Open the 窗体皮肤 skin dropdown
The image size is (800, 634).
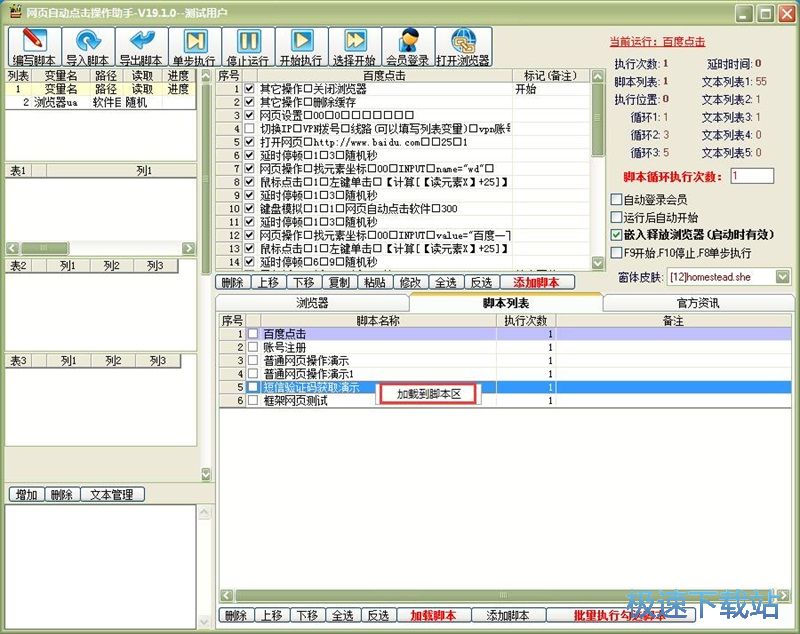pos(782,277)
